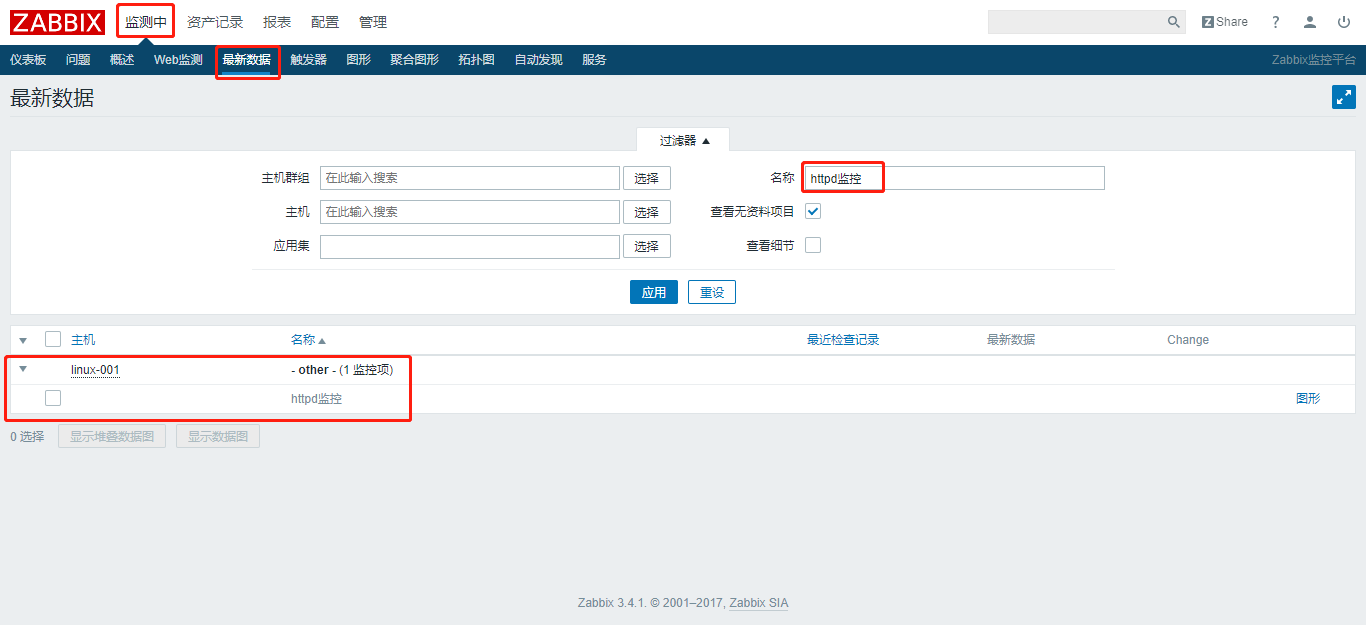The width and height of the screenshot is (1366, 625).
Task: Click the Zabbix监控平台 label
Action: 1314,60
